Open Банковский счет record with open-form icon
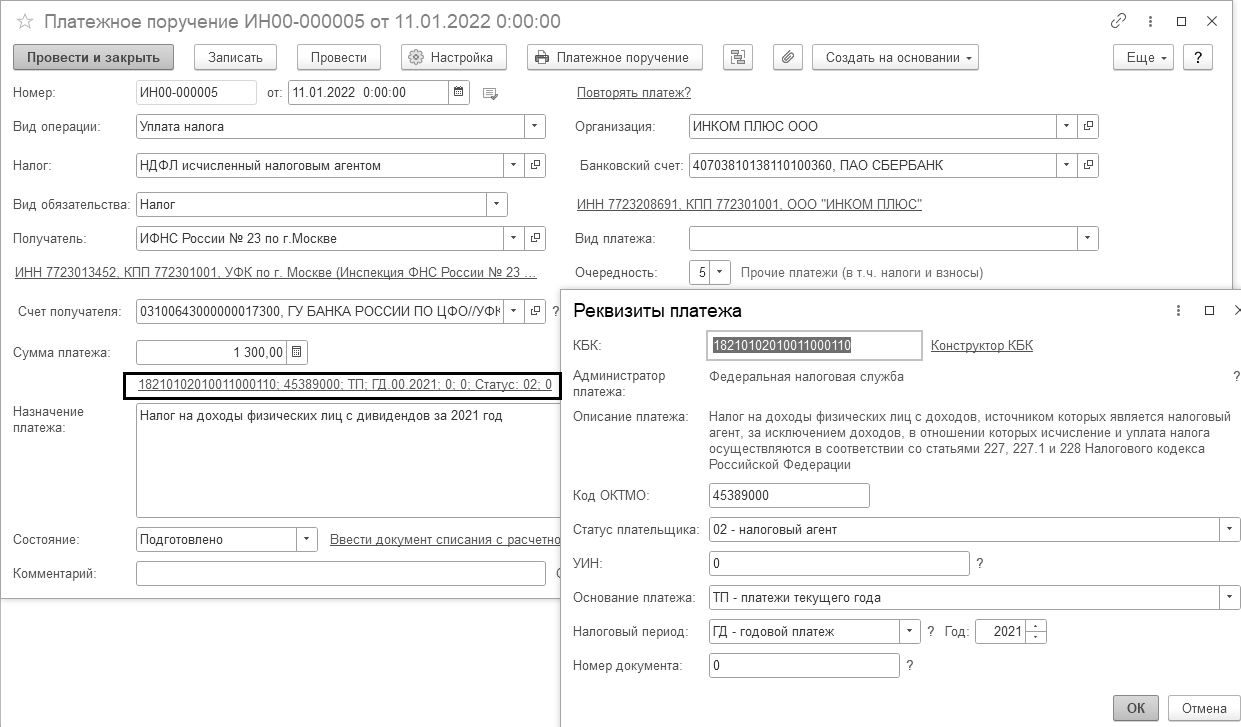This screenshot has width=1241, height=727. coord(1089,165)
